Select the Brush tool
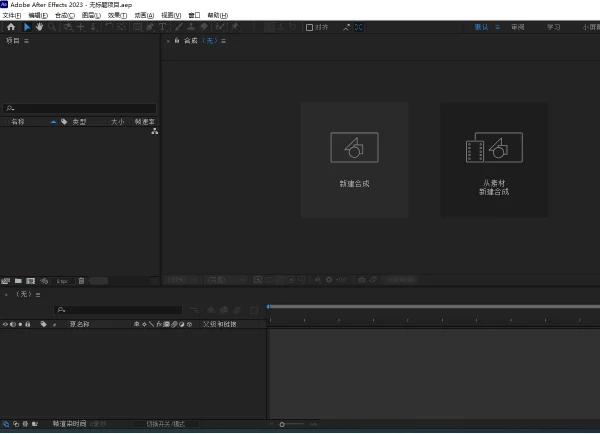This screenshot has height=434, width=600. (x=179, y=27)
